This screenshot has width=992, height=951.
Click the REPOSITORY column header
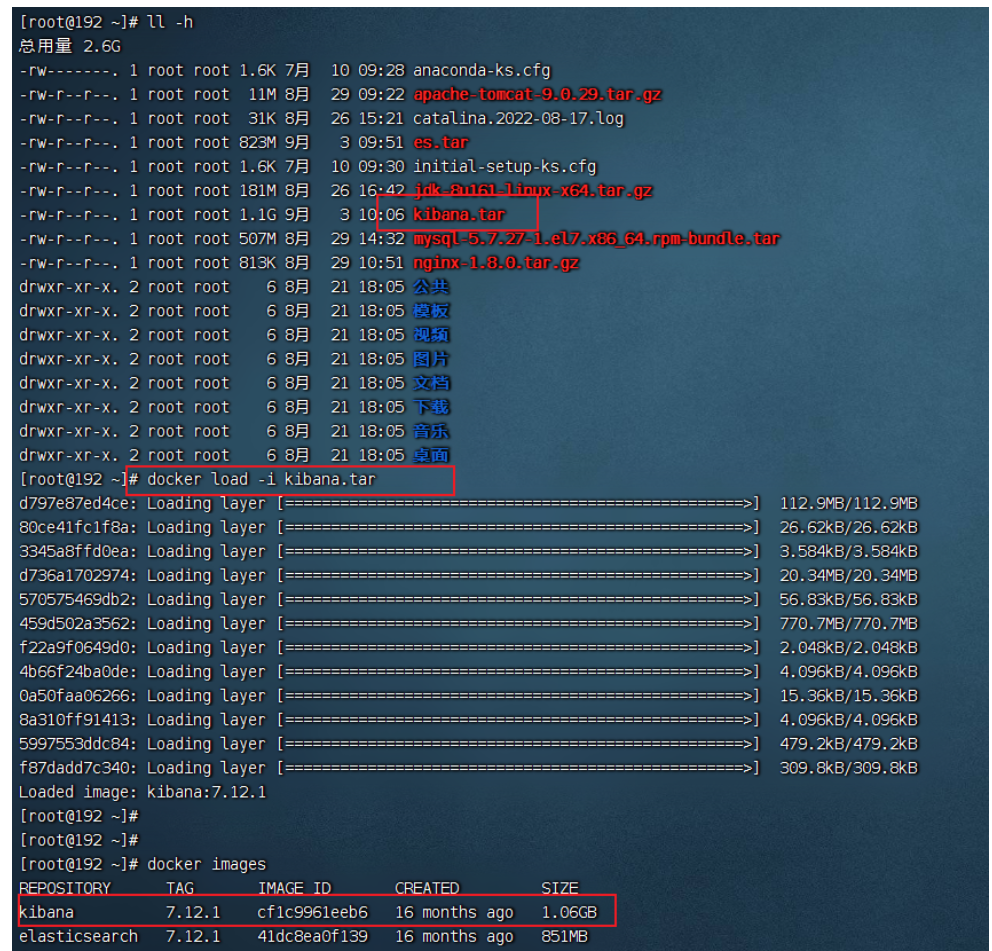tap(65, 888)
